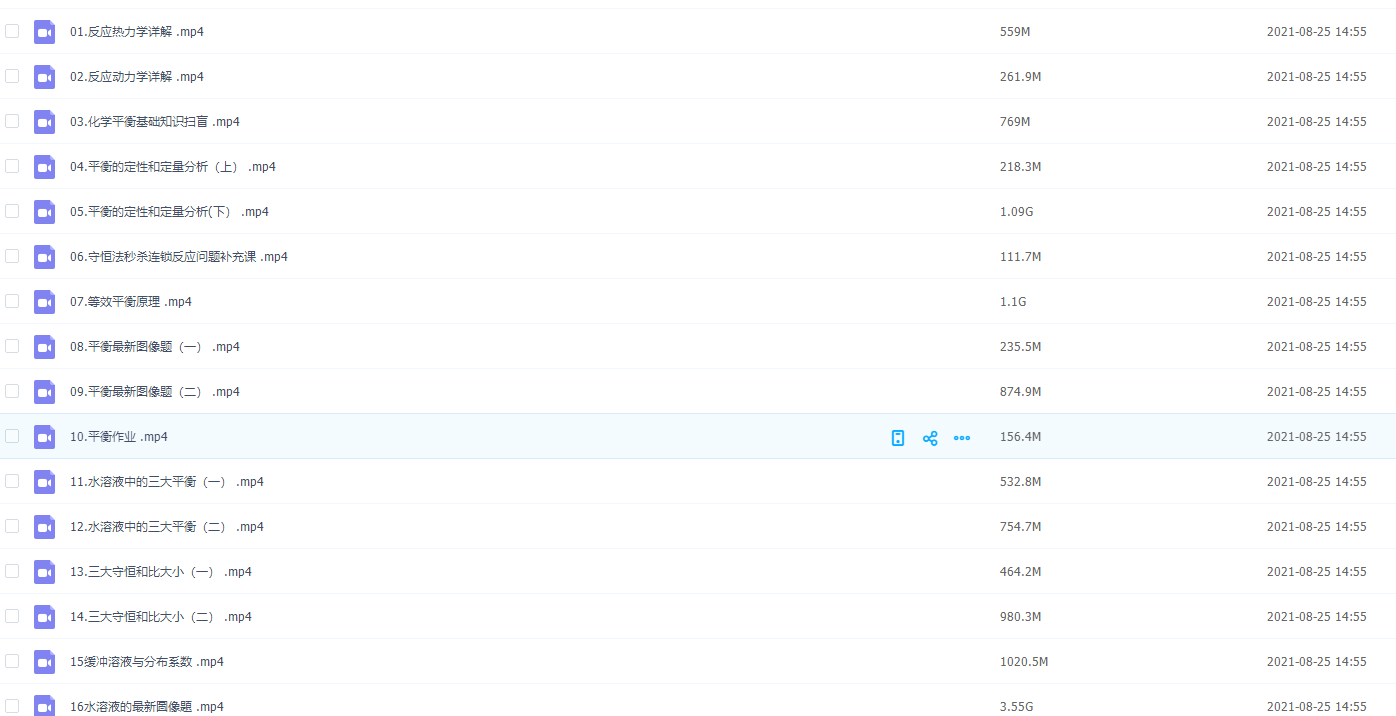Tick checkbox for 02.反应动力学详解.mp4
This screenshot has height=716, width=1396.
point(12,76)
